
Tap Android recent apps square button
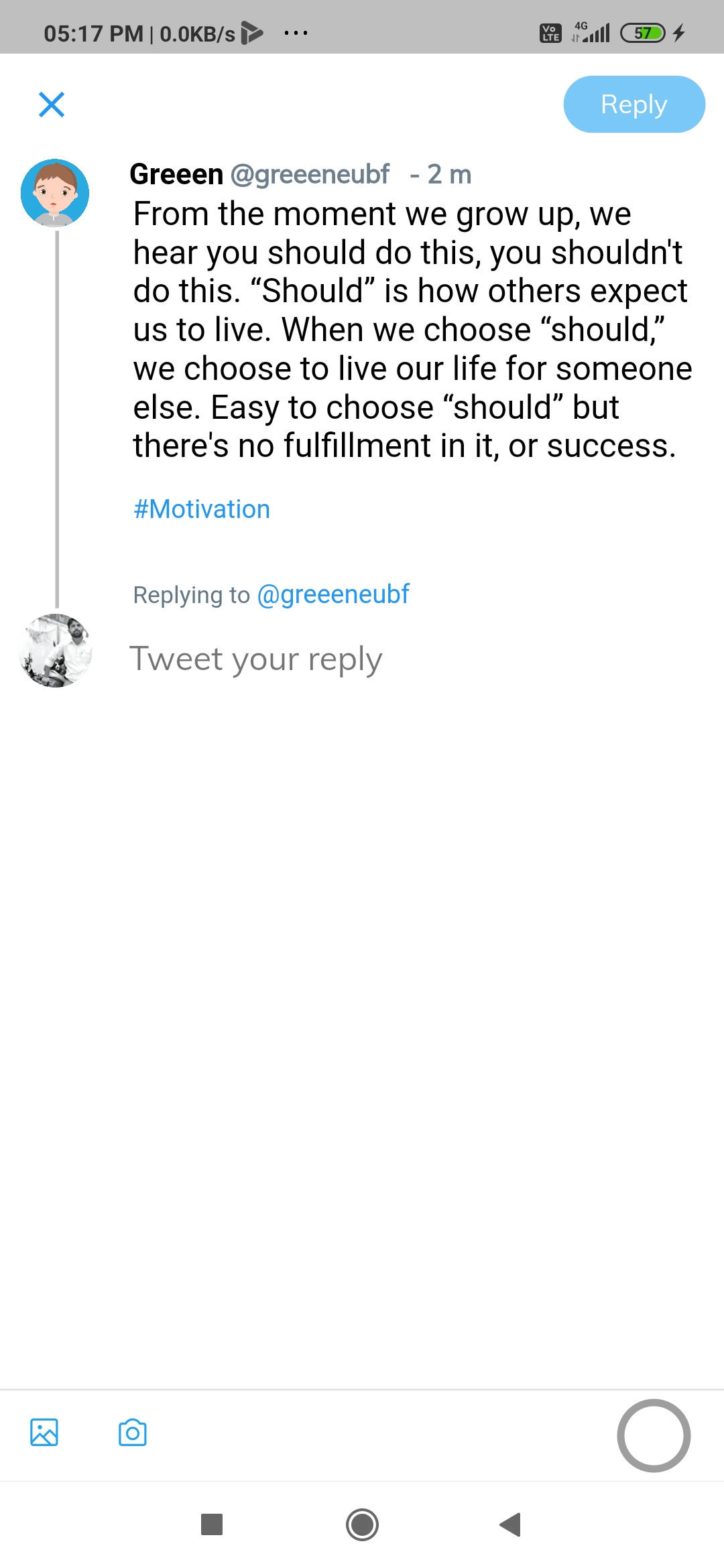212,1524
